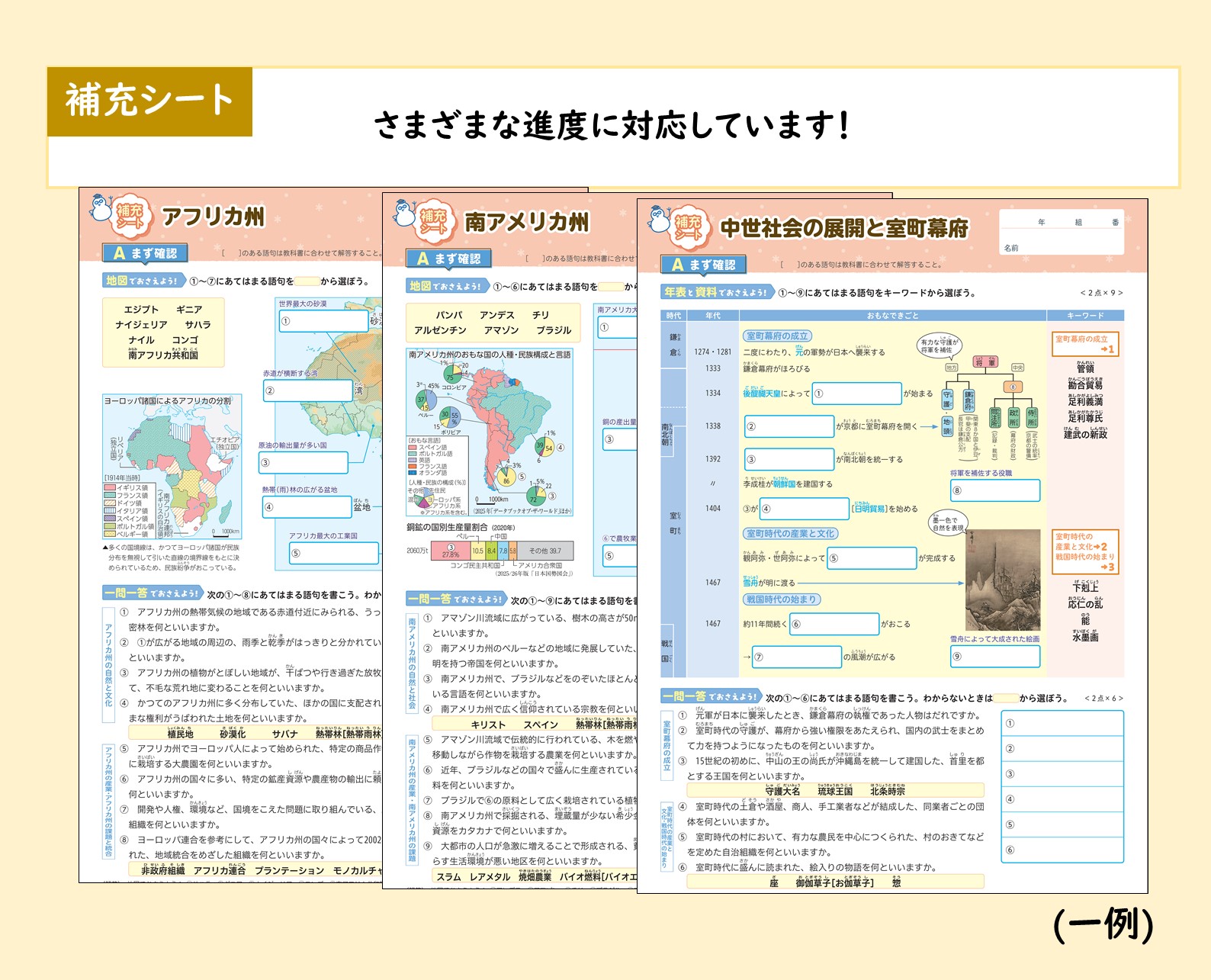Click the まず確認 tab on アフリカ州 sheet
The width and height of the screenshot is (1211, 980).
145,253
